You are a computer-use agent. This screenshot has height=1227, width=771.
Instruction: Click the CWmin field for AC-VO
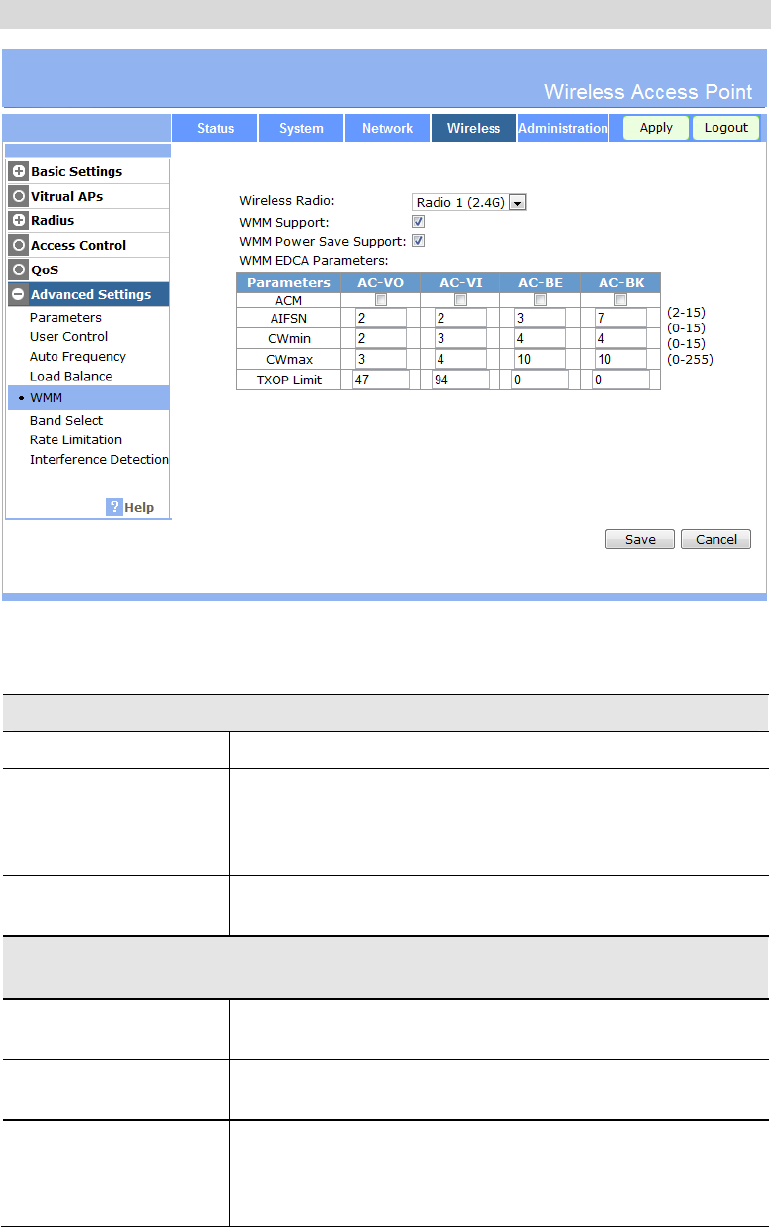[380, 338]
